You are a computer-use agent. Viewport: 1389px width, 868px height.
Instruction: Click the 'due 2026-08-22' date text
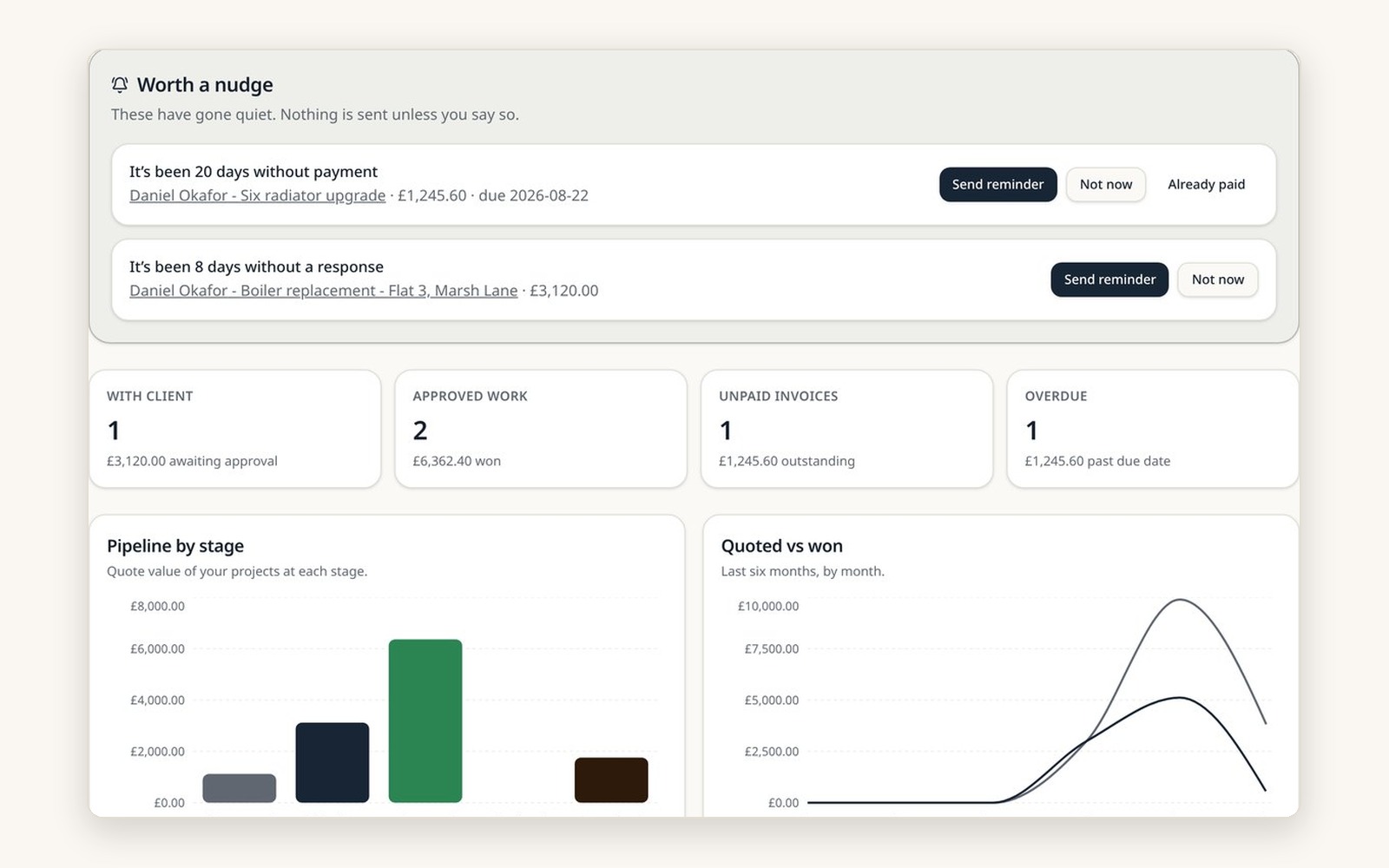(533, 195)
